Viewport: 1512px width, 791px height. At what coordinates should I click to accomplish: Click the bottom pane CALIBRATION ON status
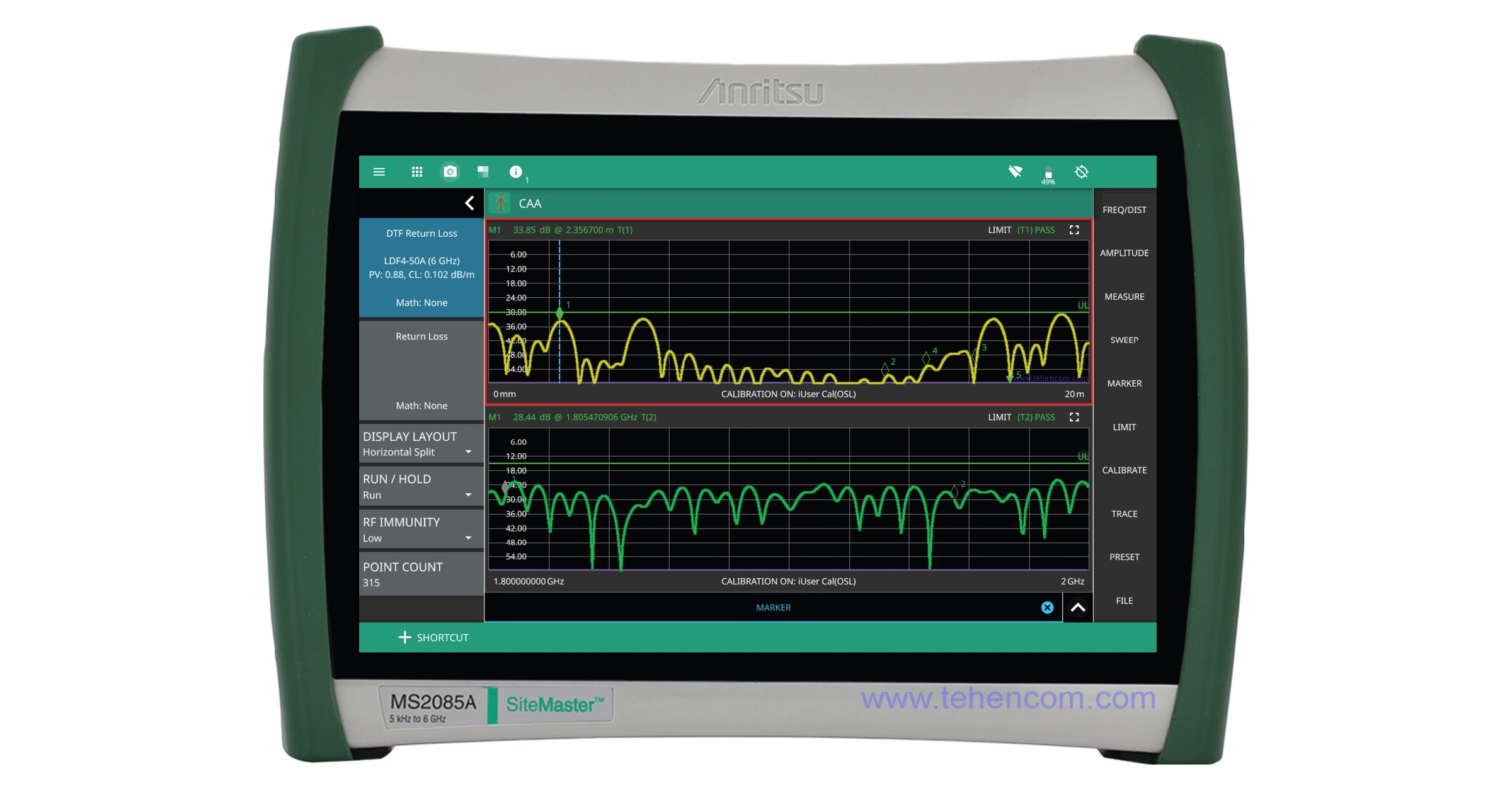[x=788, y=581]
